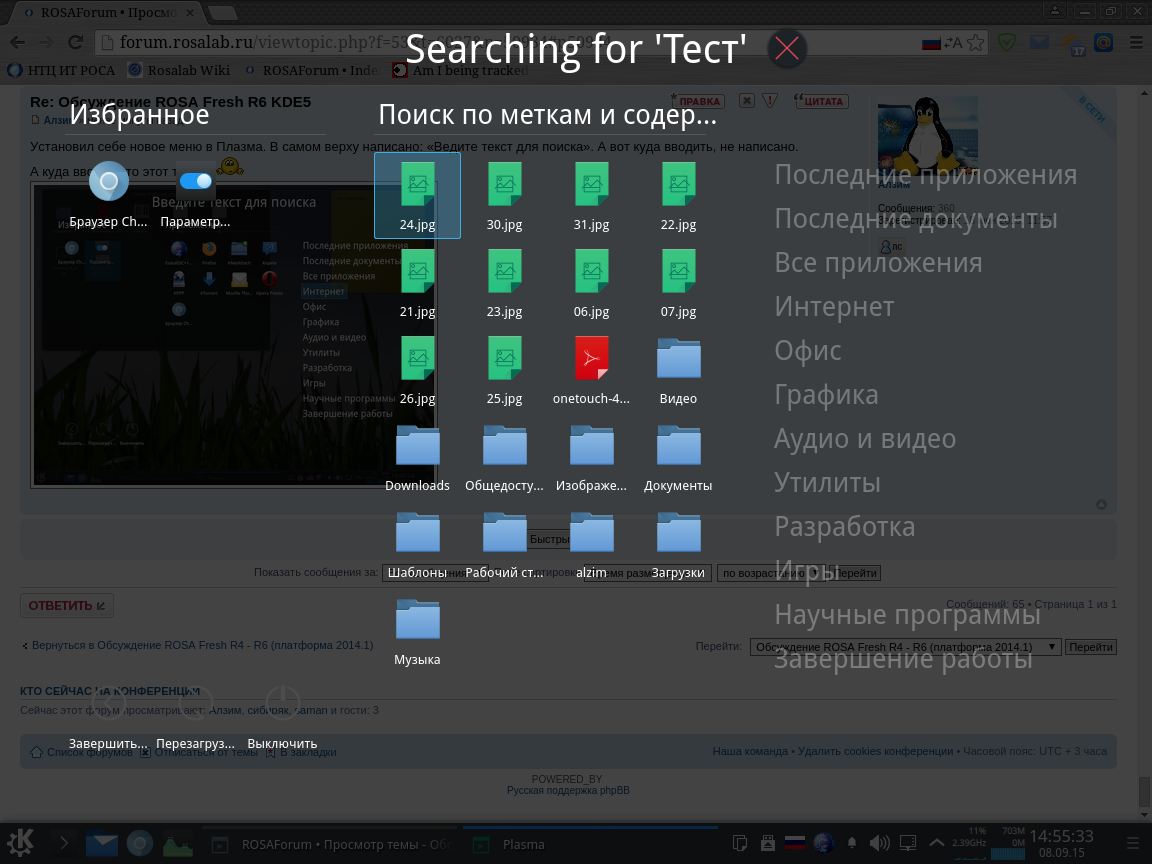Open the Общедосту... folder
This screenshot has height=864, width=1152.
pos(504,457)
